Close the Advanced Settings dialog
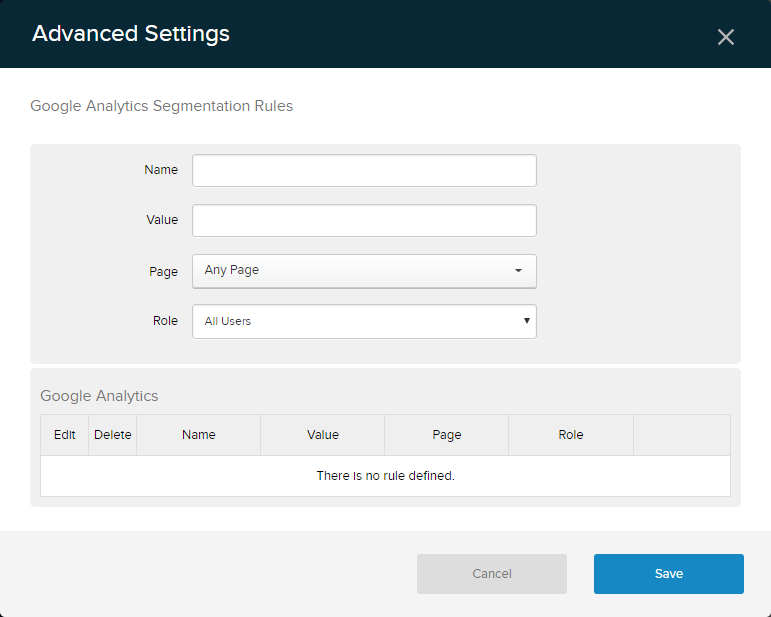 click(x=726, y=37)
